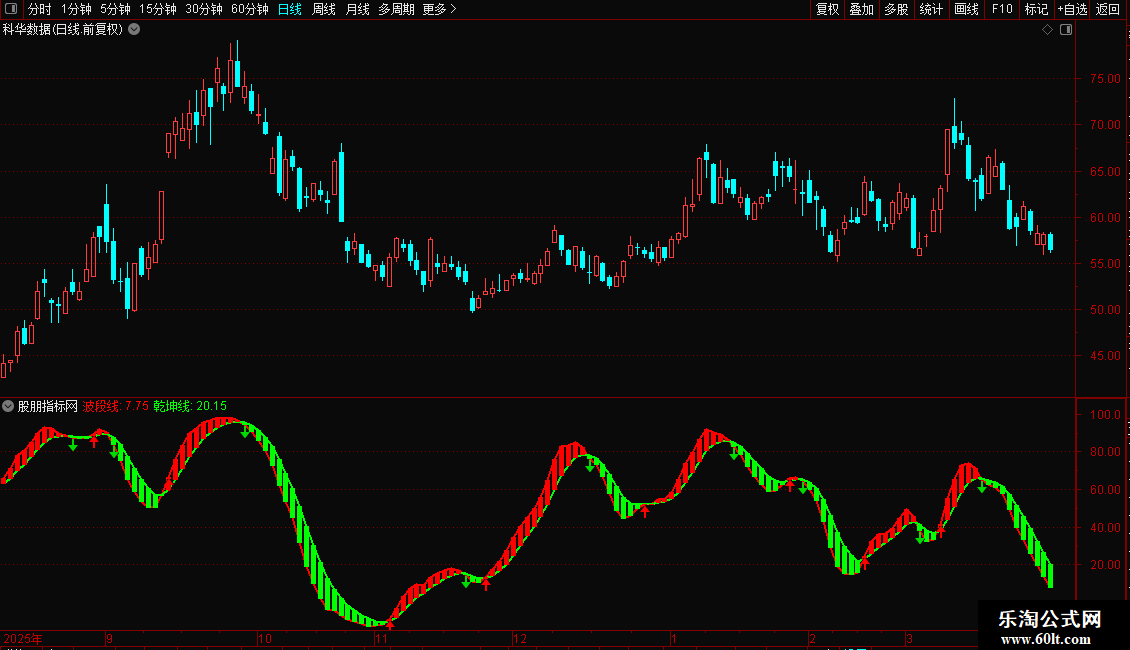This screenshot has width=1130, height=650.
Task: Select the 多周期 multi-period tab
Action: 396,9
